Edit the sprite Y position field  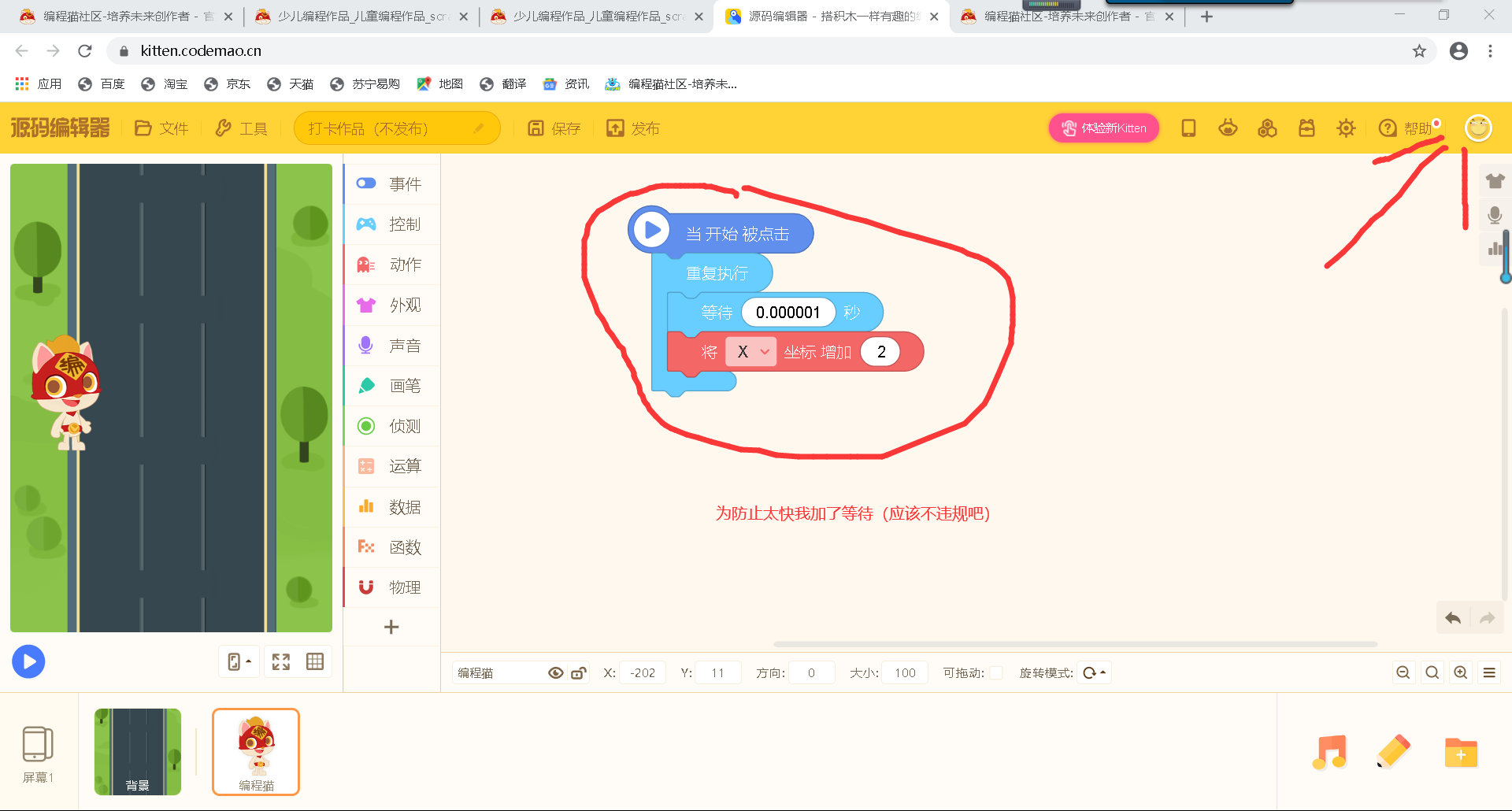[717, 672]
